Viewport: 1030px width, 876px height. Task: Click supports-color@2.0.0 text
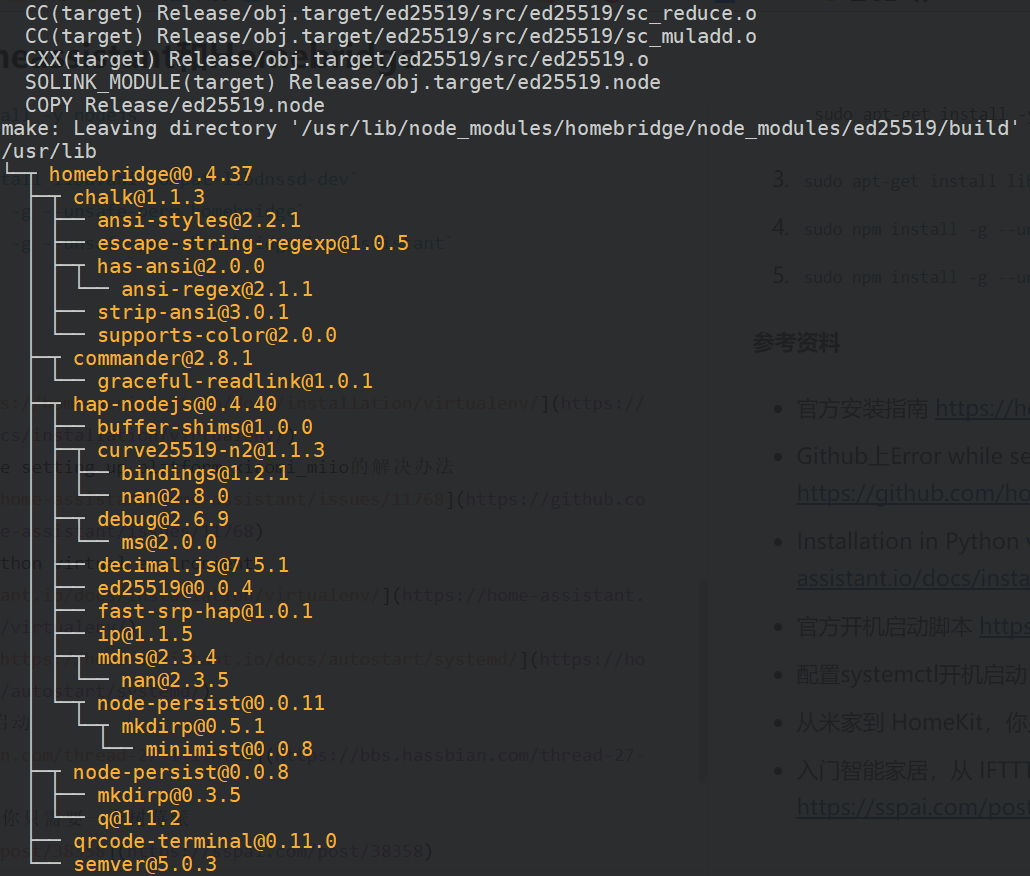(x=217, y=335)
